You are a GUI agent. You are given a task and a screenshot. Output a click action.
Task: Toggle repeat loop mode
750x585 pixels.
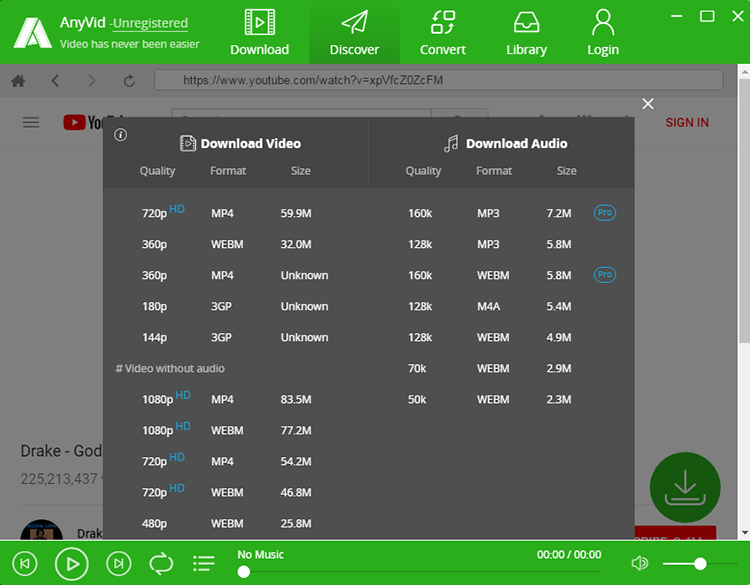point(161,564)
